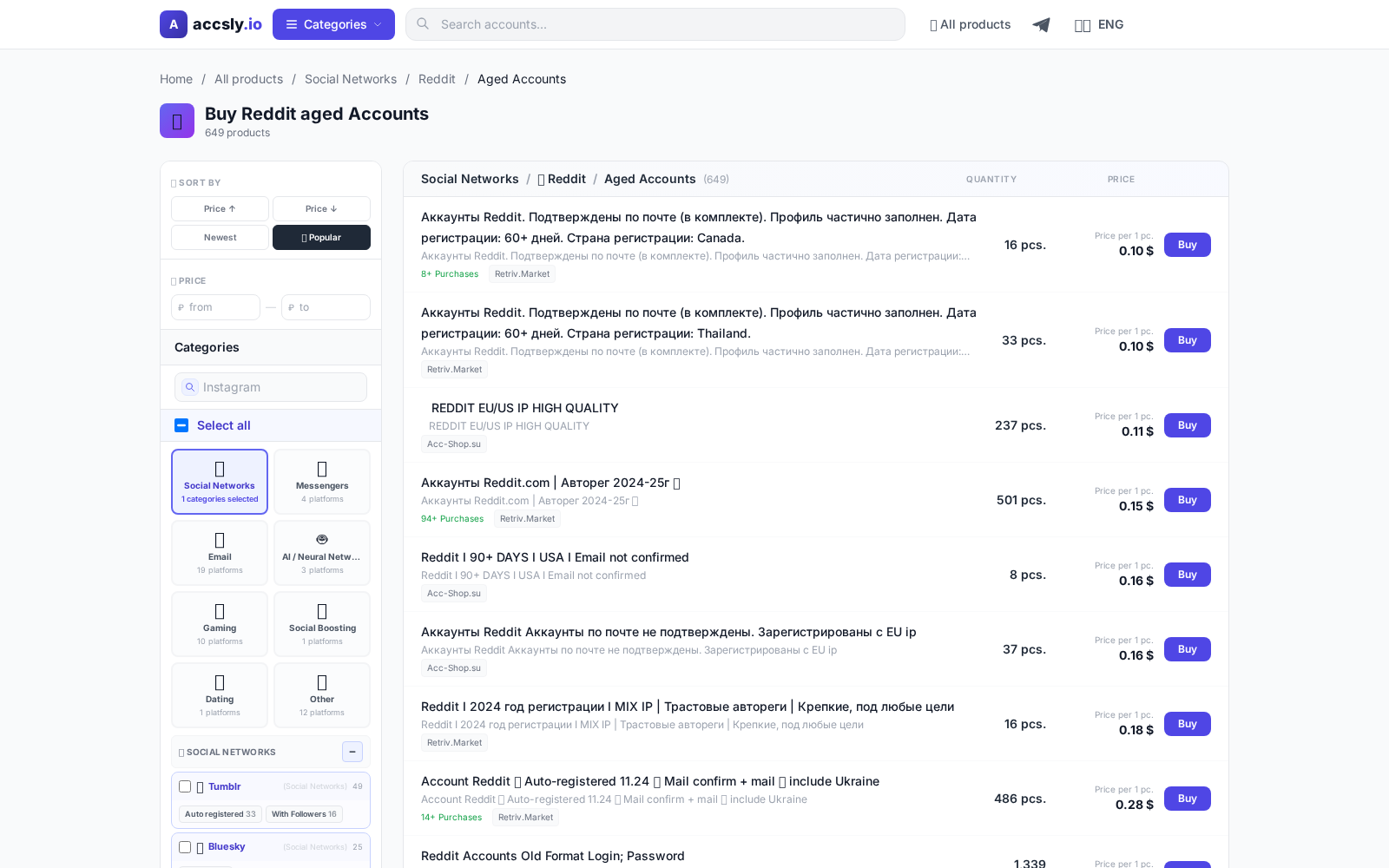Buy Reddit 90+ DAYS USA listing
Image resolution: width=1389 pixels, height=868 pixels.
pyautogui.click(x=1187, y=575)
